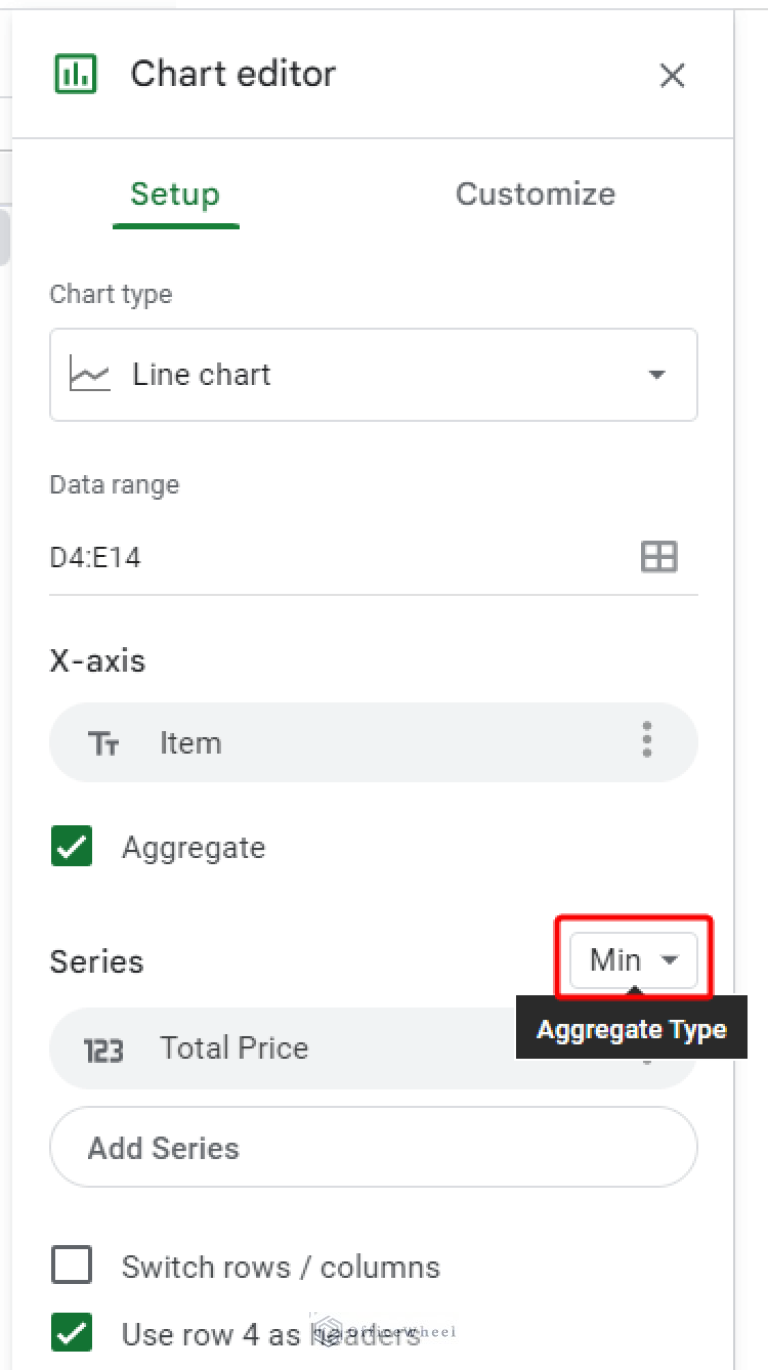This screenshot has height=1370, width=768.
Task: Expand the Chart type dropdown arrow
Action: point(656,375)
